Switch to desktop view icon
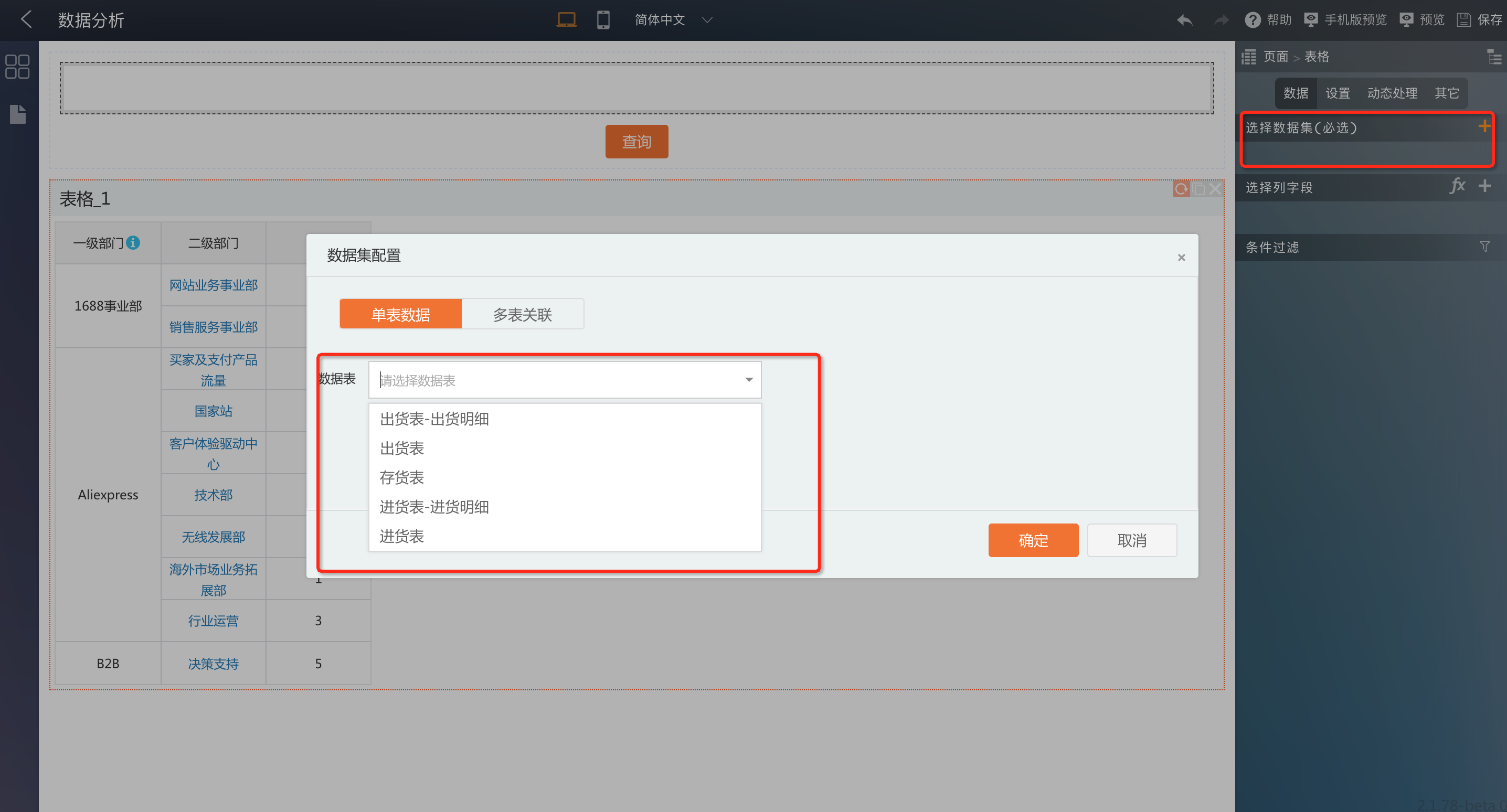The image size is (1507, 812). coord(566,19)
